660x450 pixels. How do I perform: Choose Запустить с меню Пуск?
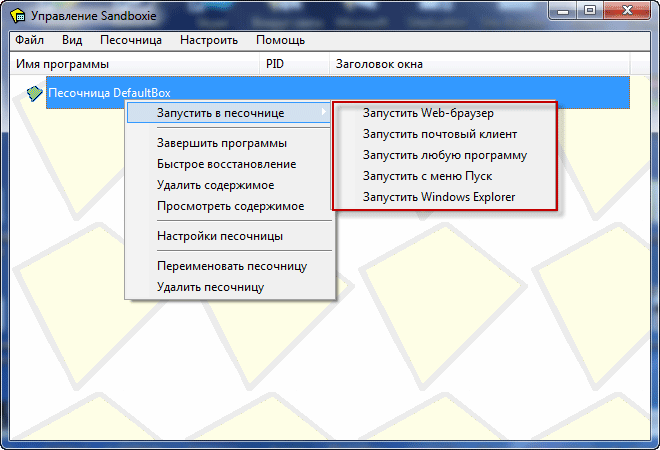(428, 176)
